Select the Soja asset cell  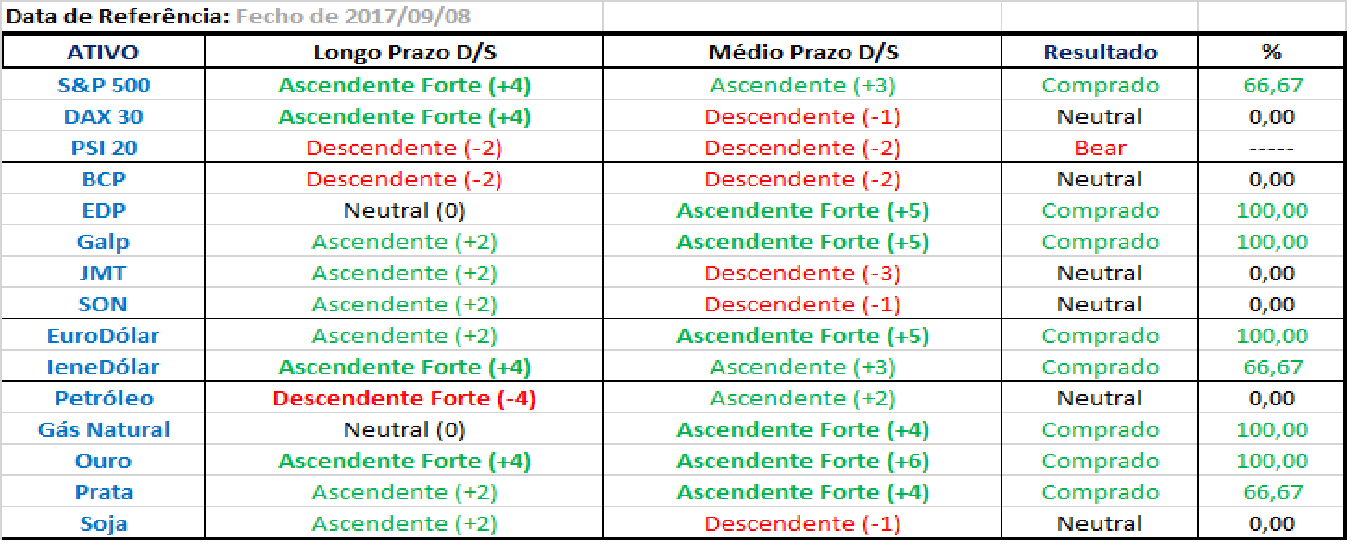(x=103, y=524)
